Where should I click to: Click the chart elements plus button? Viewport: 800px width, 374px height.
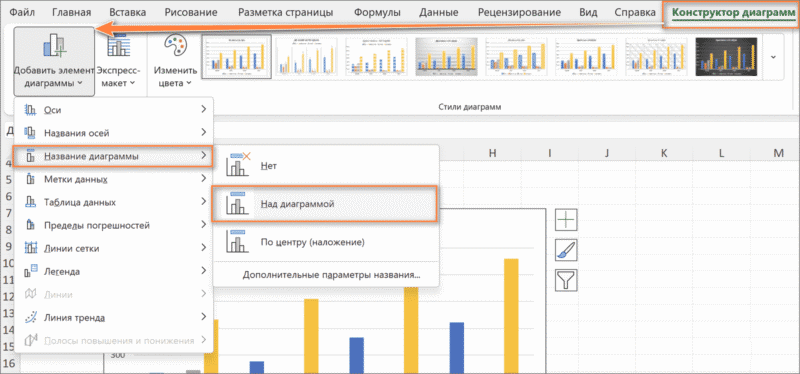pos(566,220)
